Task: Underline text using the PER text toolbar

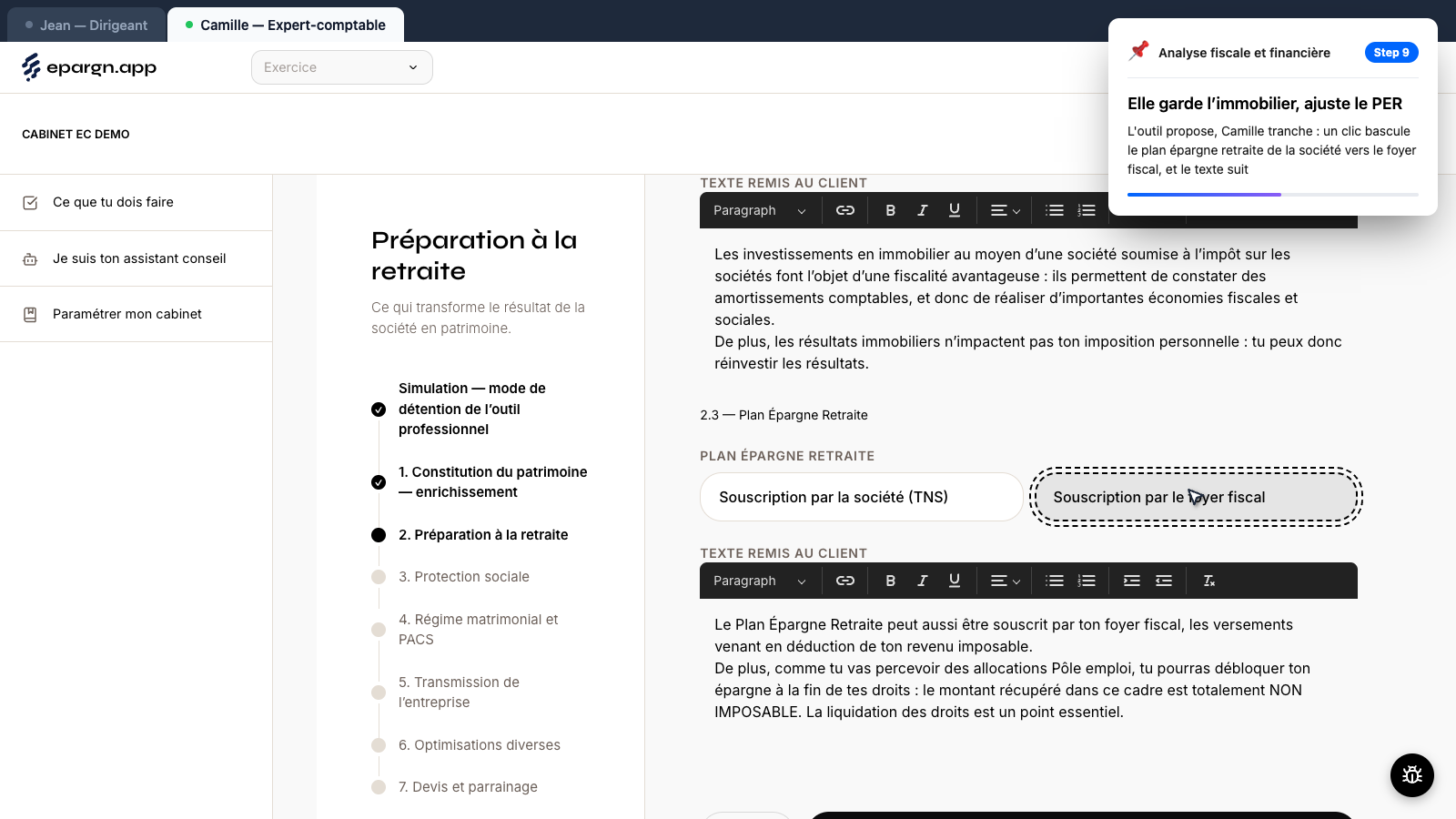Action: click(955, 581)
